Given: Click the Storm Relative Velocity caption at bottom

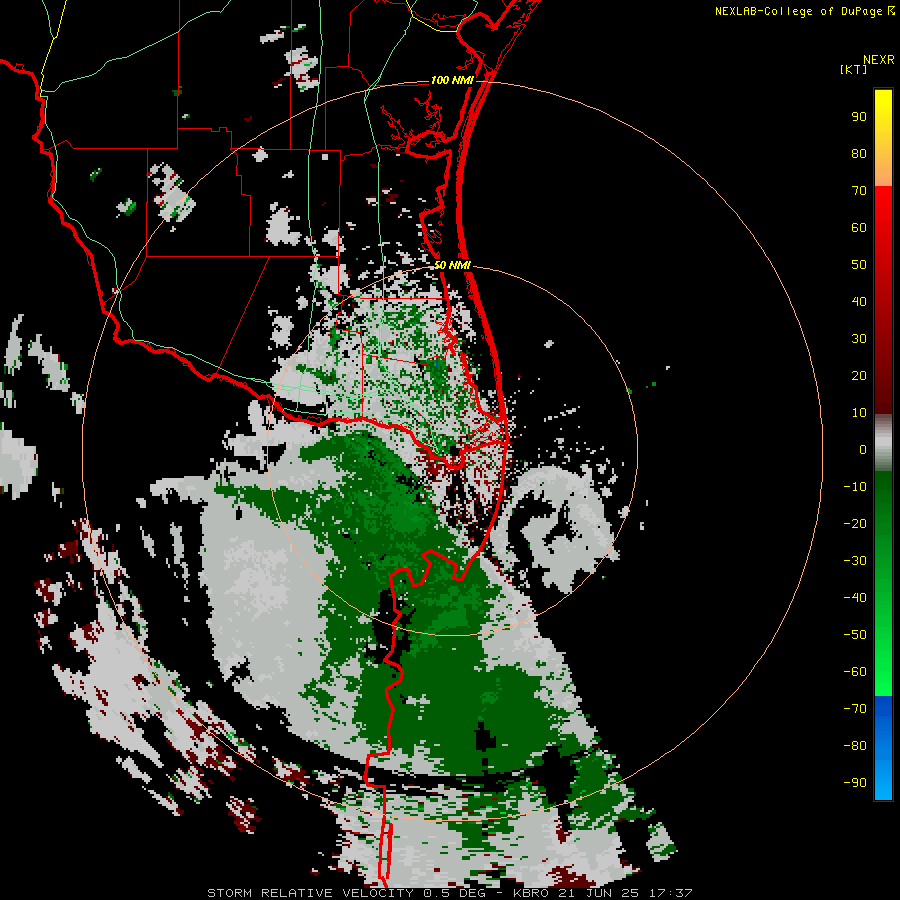Looking at the screenshot, I should (x=450, y=893).
